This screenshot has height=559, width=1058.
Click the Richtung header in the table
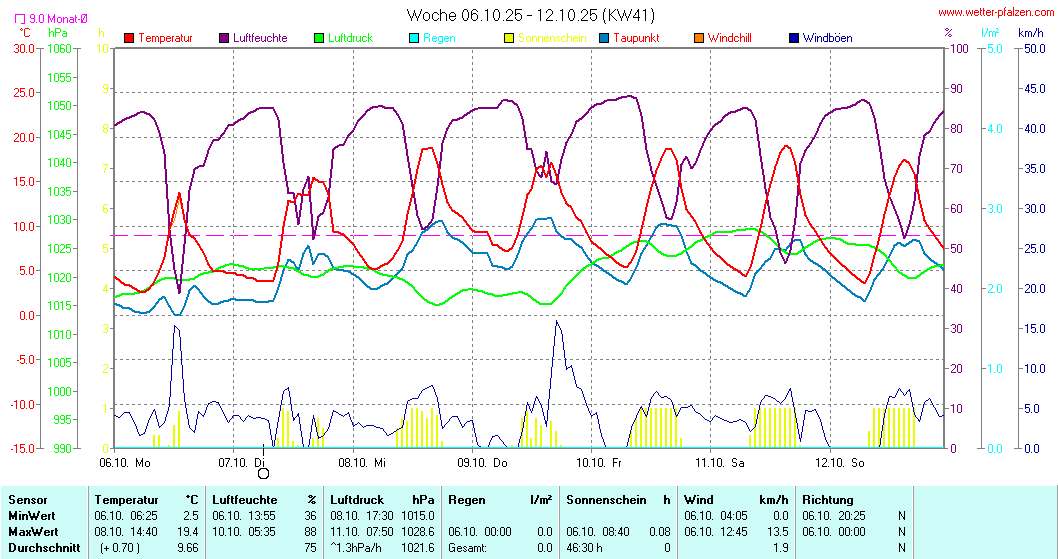click(x=828, y=500)
